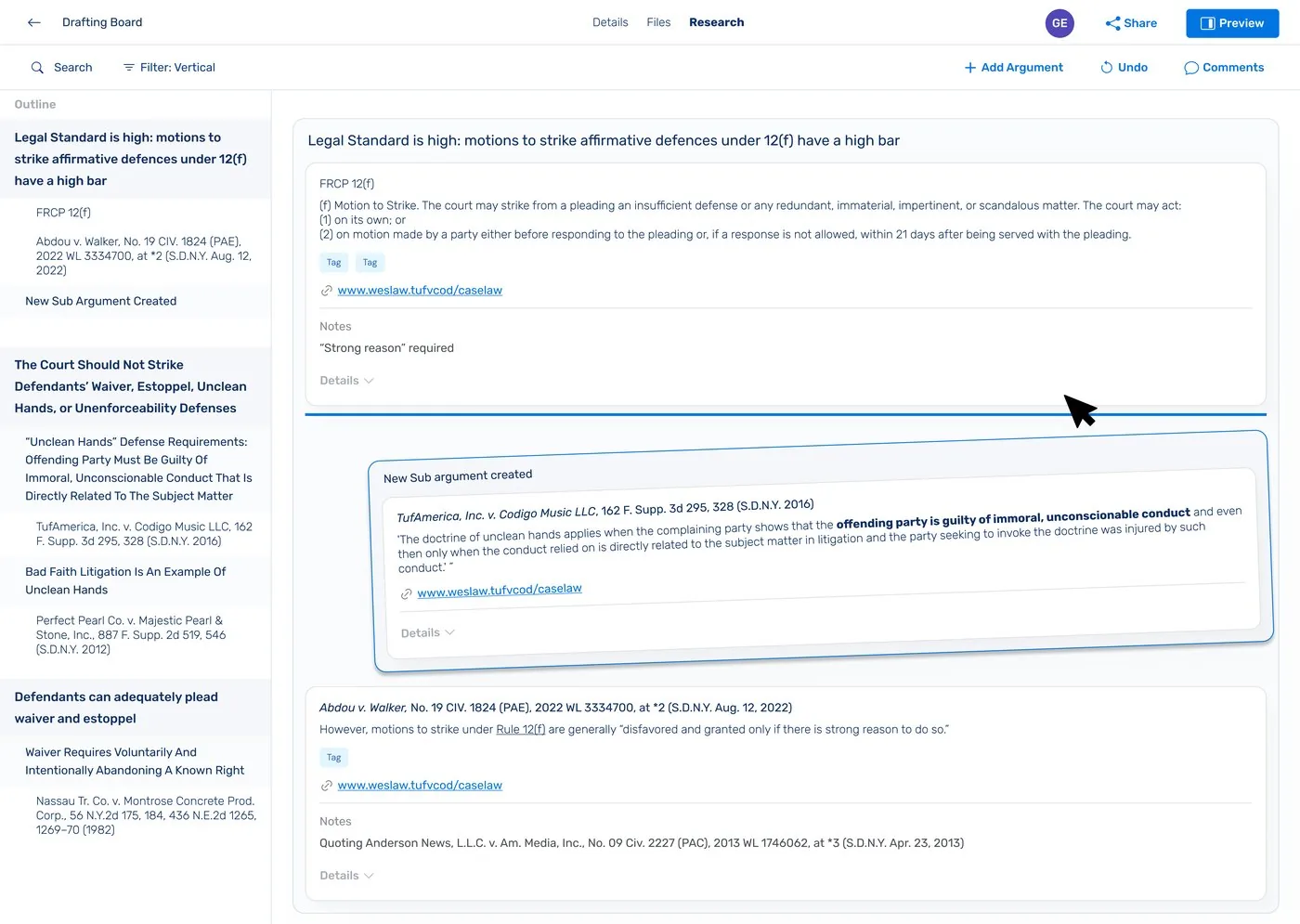Click the Rule 12(f) link

click(521, 730)
